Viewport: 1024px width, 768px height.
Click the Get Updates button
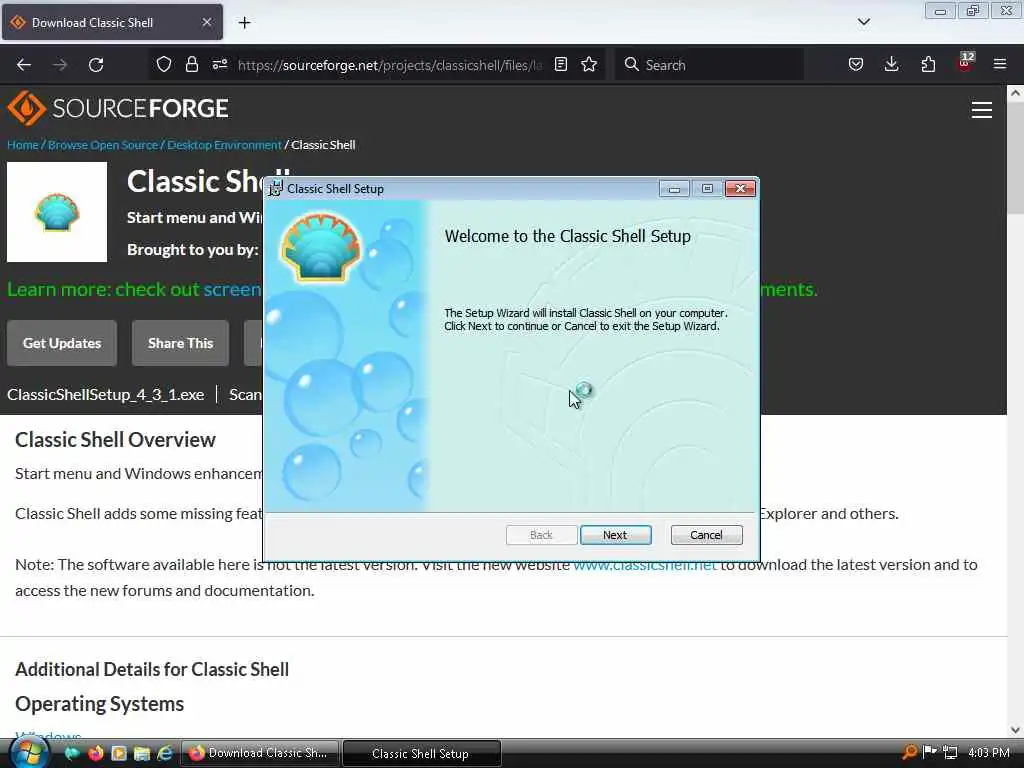[62, 343]
